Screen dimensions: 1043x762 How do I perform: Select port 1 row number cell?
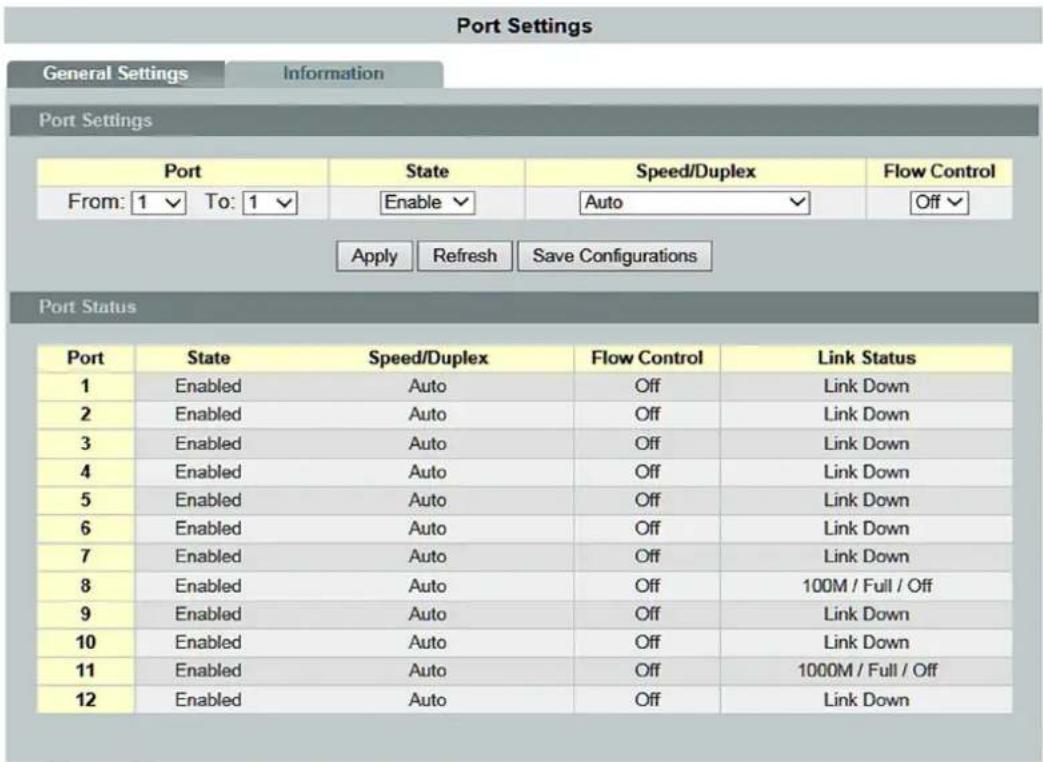pos(85,386)
